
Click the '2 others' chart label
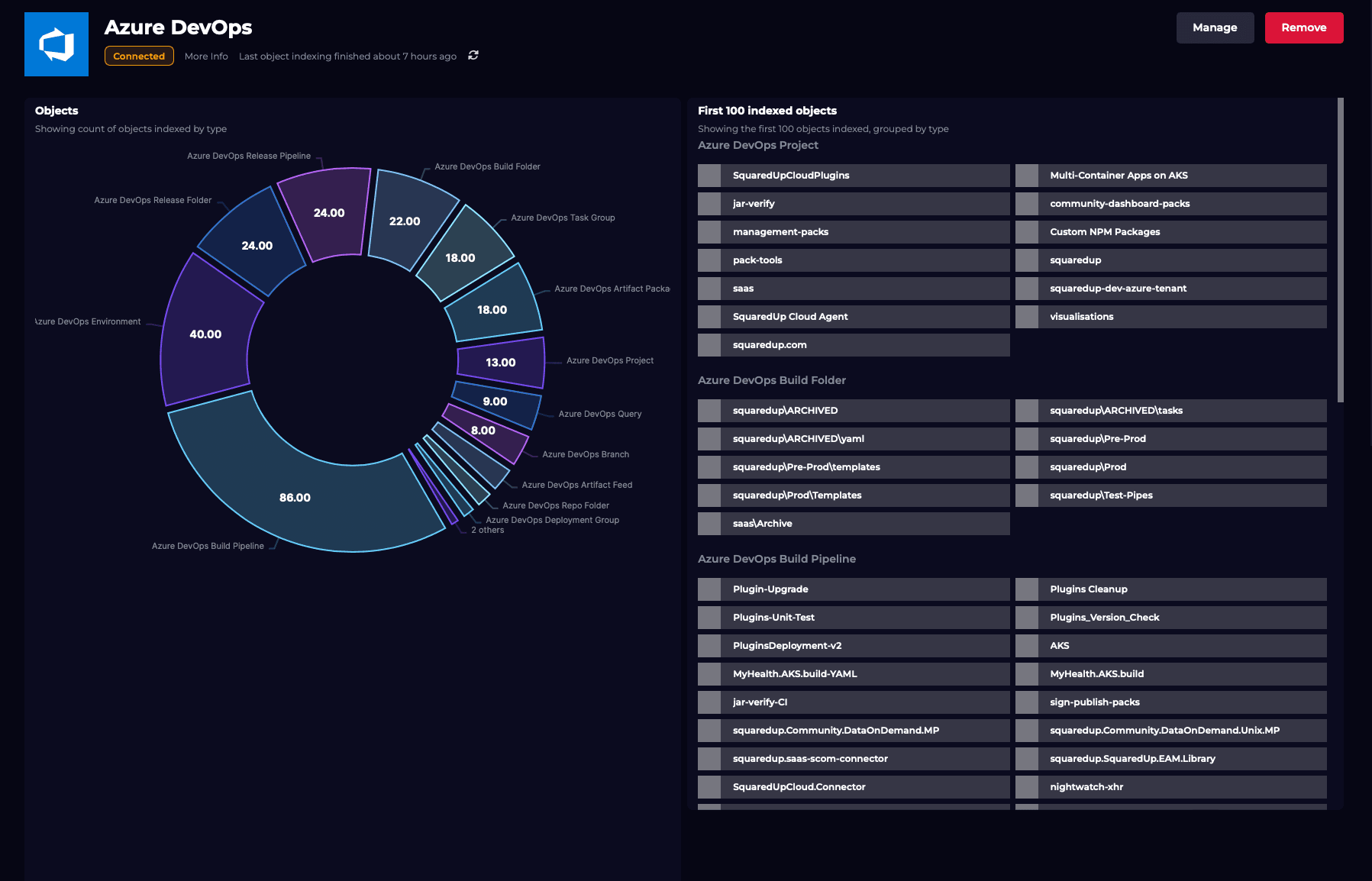[x=487, y=530]
